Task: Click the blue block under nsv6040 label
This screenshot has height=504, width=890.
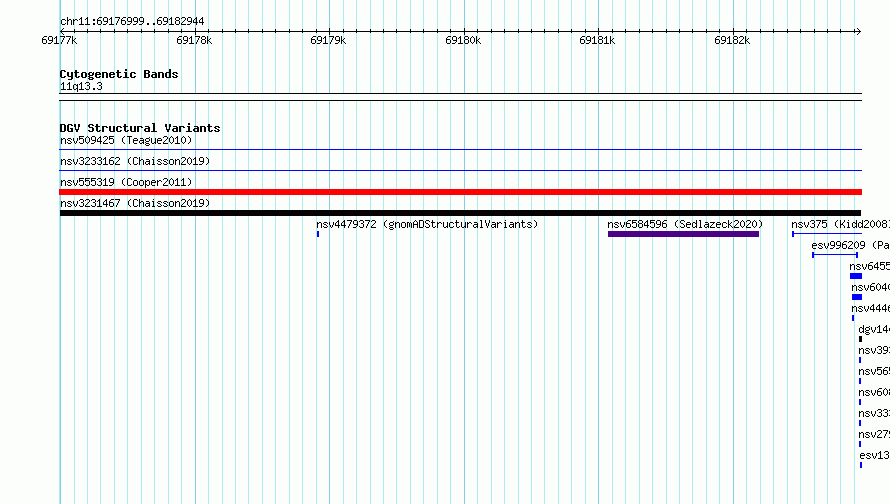Action: point(857,297)
